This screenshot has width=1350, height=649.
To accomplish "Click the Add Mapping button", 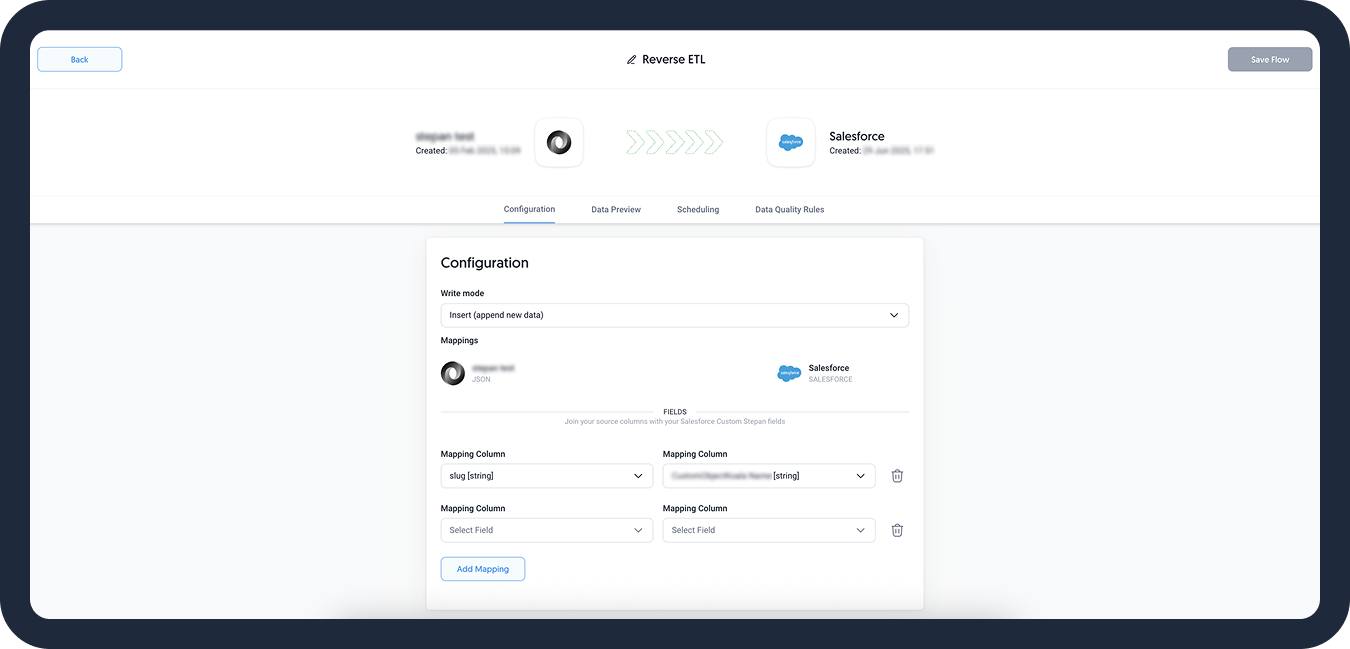I will pos(483,569).
